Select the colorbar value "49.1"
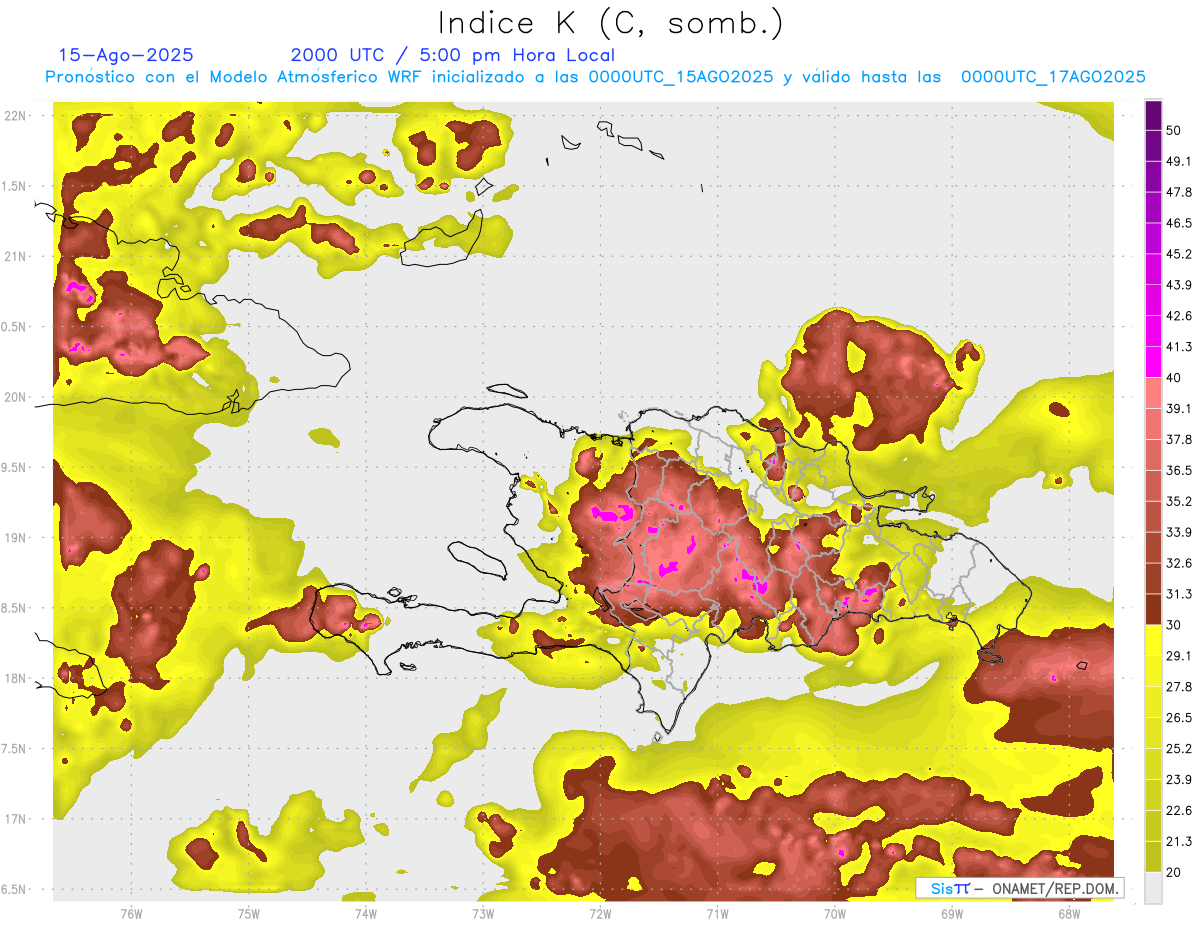 (1178, 161)
